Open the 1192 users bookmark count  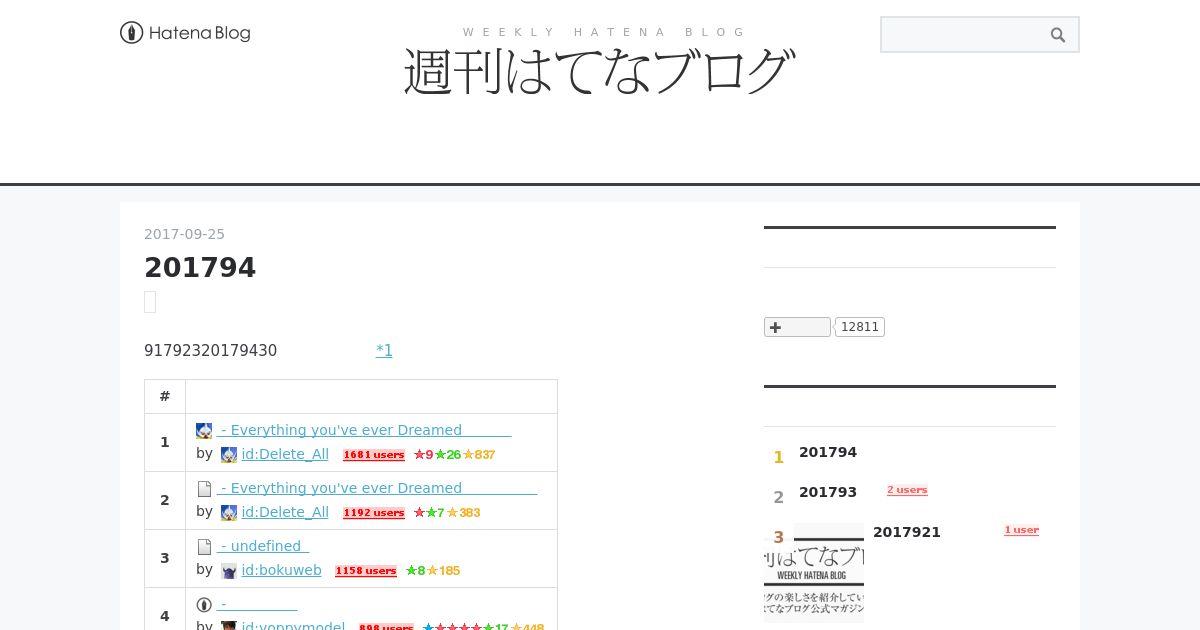(374, 513)
